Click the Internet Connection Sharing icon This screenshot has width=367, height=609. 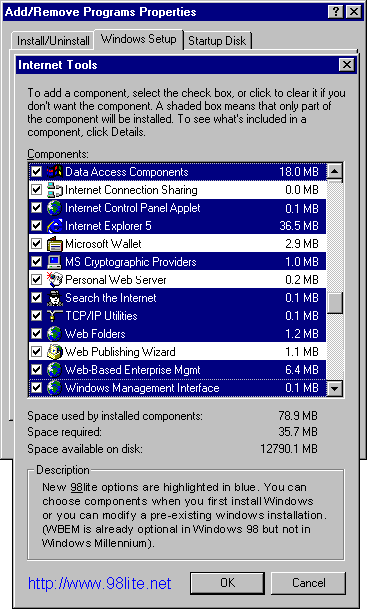(x=54, y=190)
